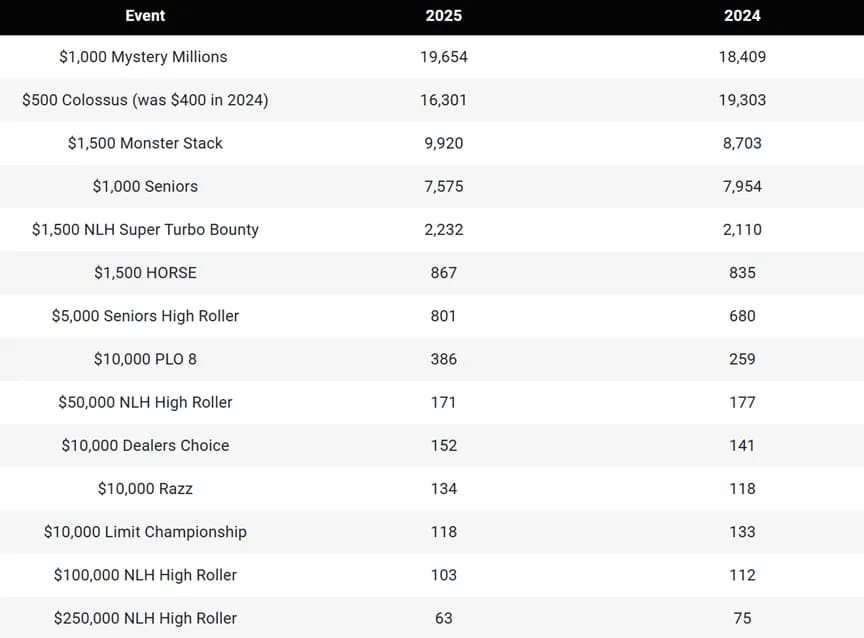This screenshot has height=638, width=864.
Task: Select the $5,000 Seniors High Roller cell
Action: (x=145, y=316)
